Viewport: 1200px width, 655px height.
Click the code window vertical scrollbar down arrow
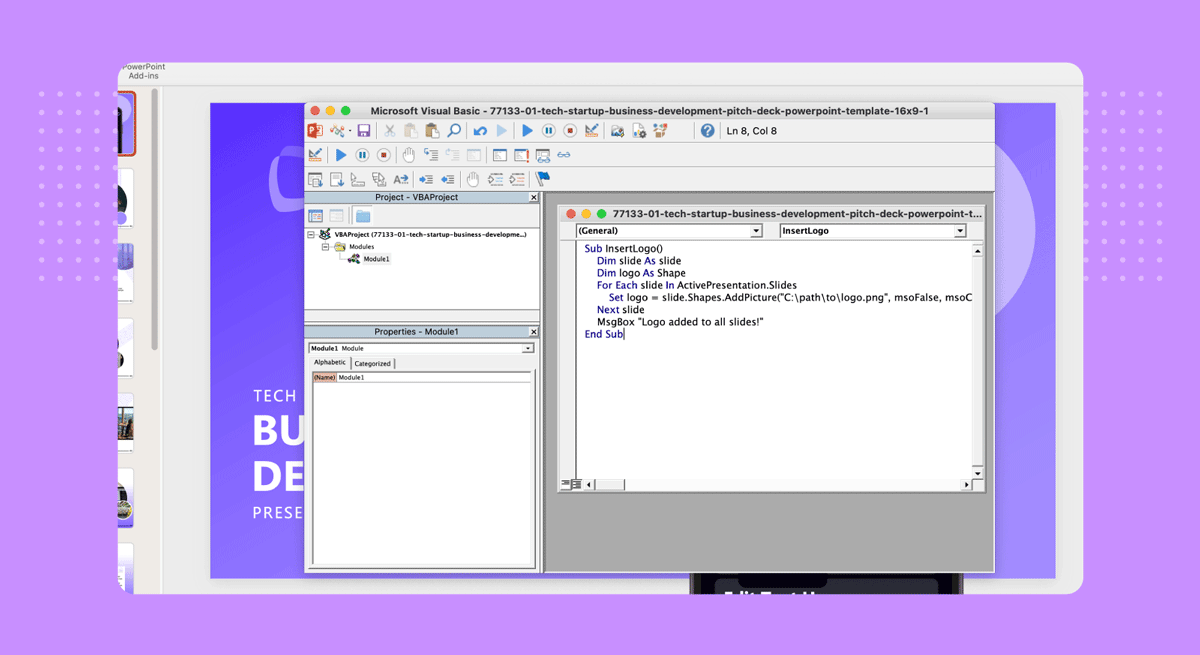[977, 472]
